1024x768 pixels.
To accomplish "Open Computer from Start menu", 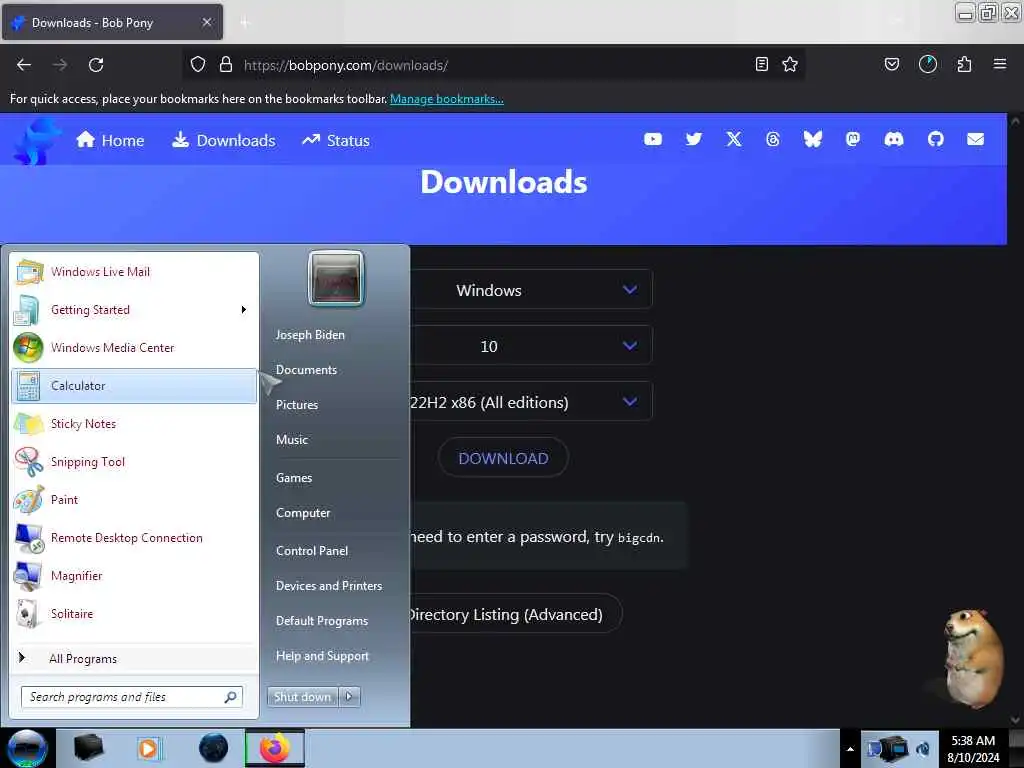I will coord(303,513).
